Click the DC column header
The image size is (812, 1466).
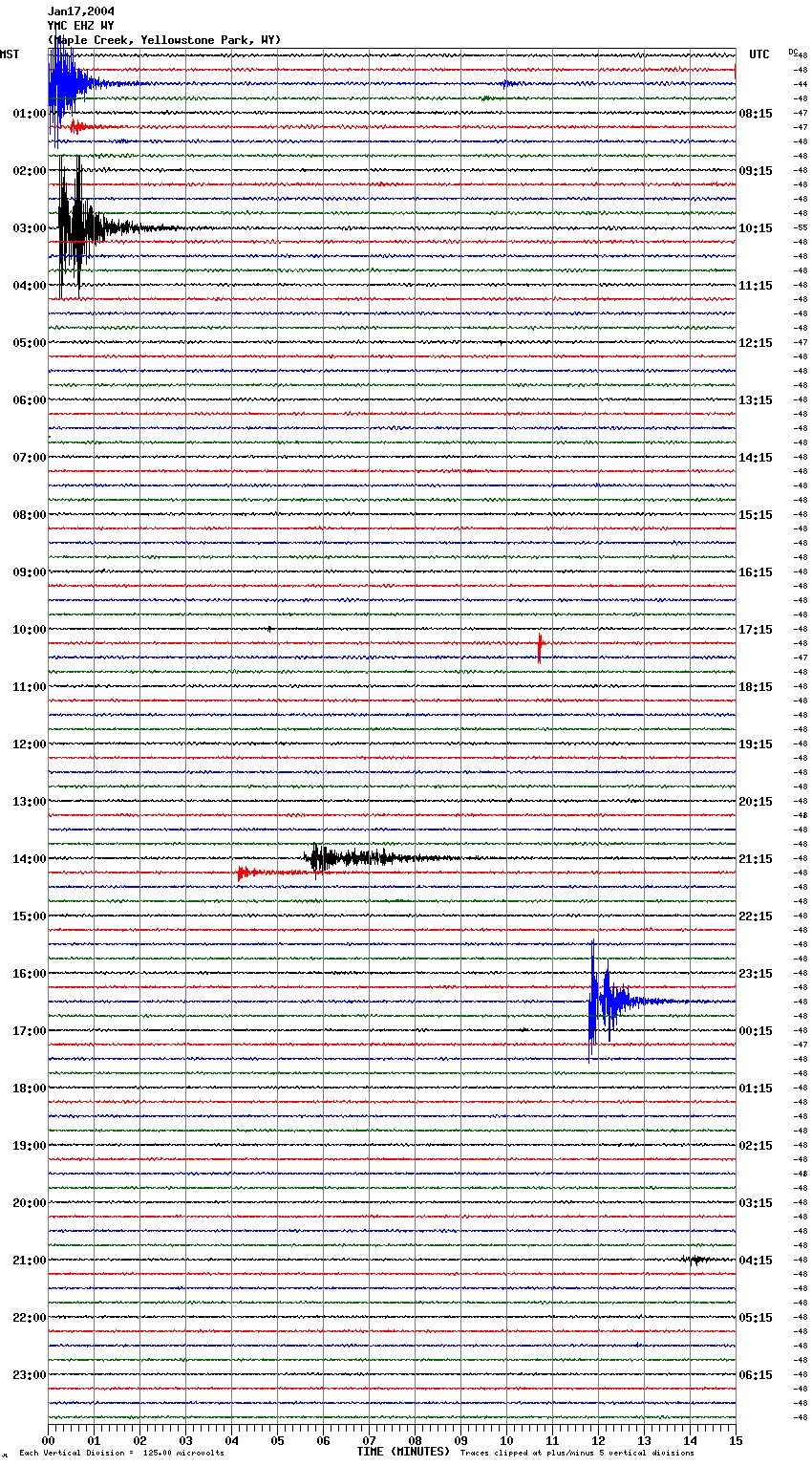point(793,52)
